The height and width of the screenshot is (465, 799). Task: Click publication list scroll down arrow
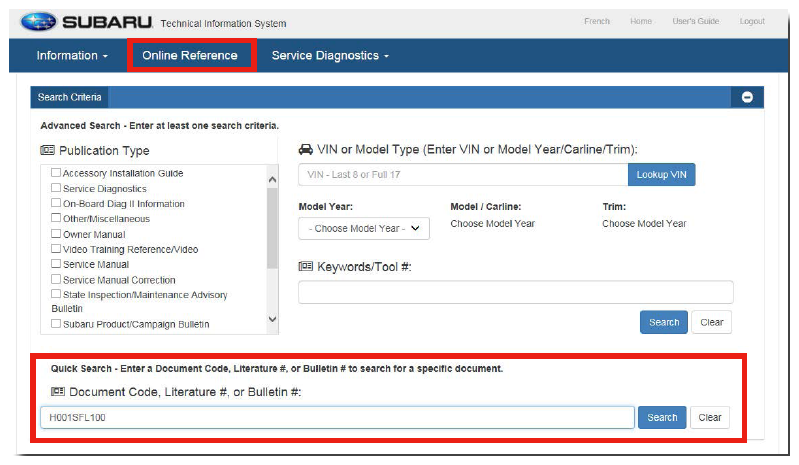273,319
